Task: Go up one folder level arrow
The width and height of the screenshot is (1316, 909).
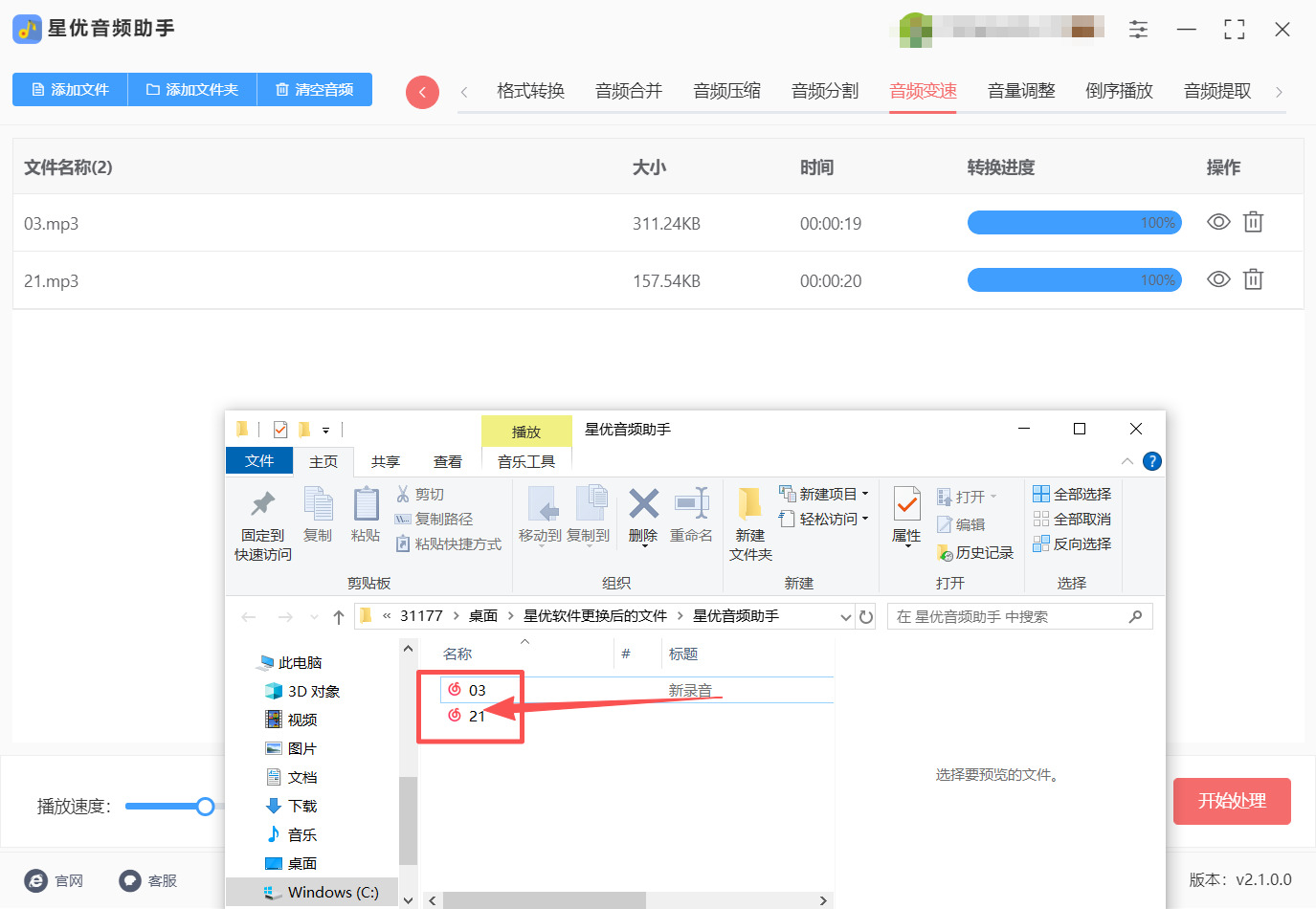Action: pos(338,617)
